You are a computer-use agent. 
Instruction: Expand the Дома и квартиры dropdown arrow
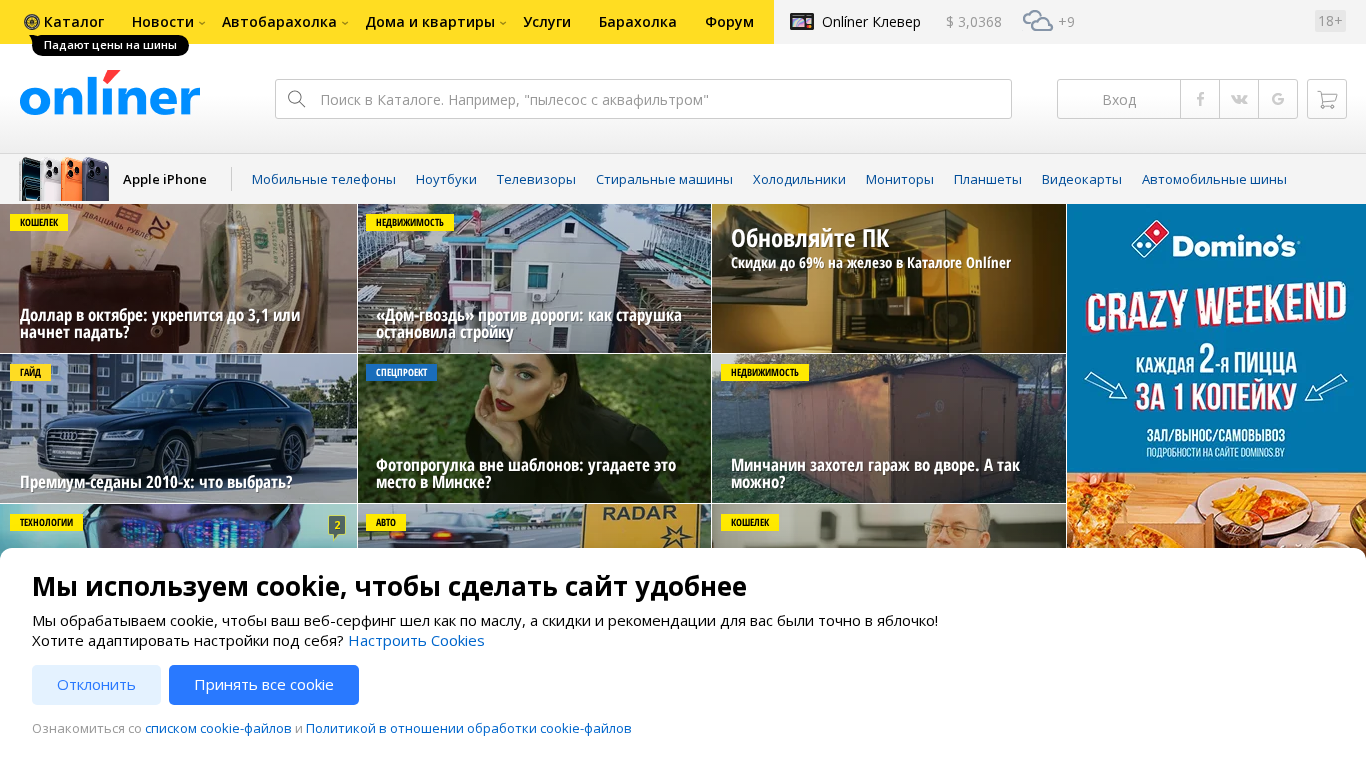point(503,23)
